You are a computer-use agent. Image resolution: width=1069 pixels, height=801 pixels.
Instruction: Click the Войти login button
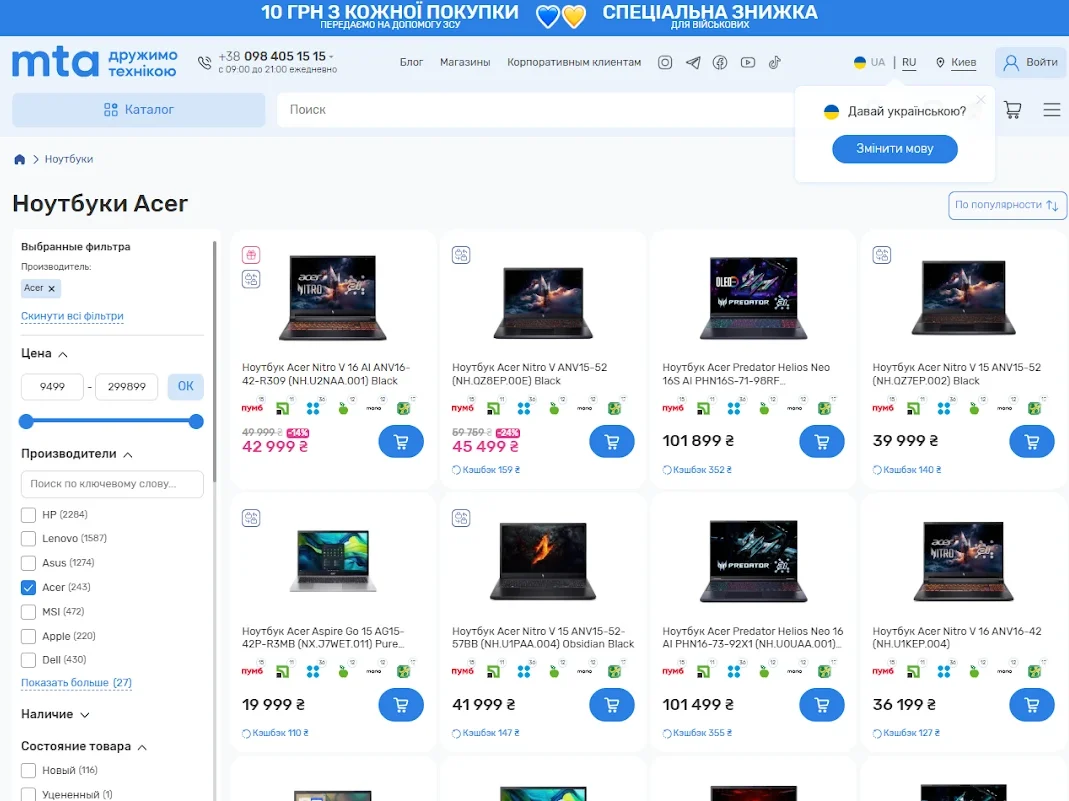(1031, 63)
